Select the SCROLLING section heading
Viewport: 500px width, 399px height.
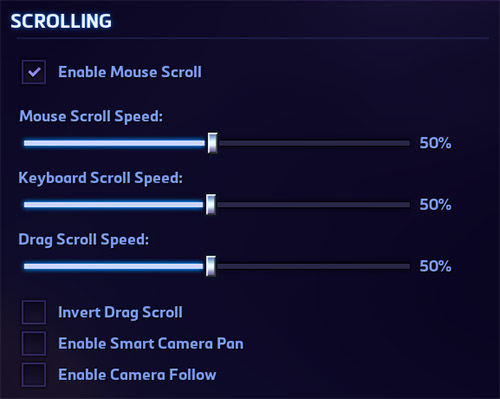coord(61,21)
